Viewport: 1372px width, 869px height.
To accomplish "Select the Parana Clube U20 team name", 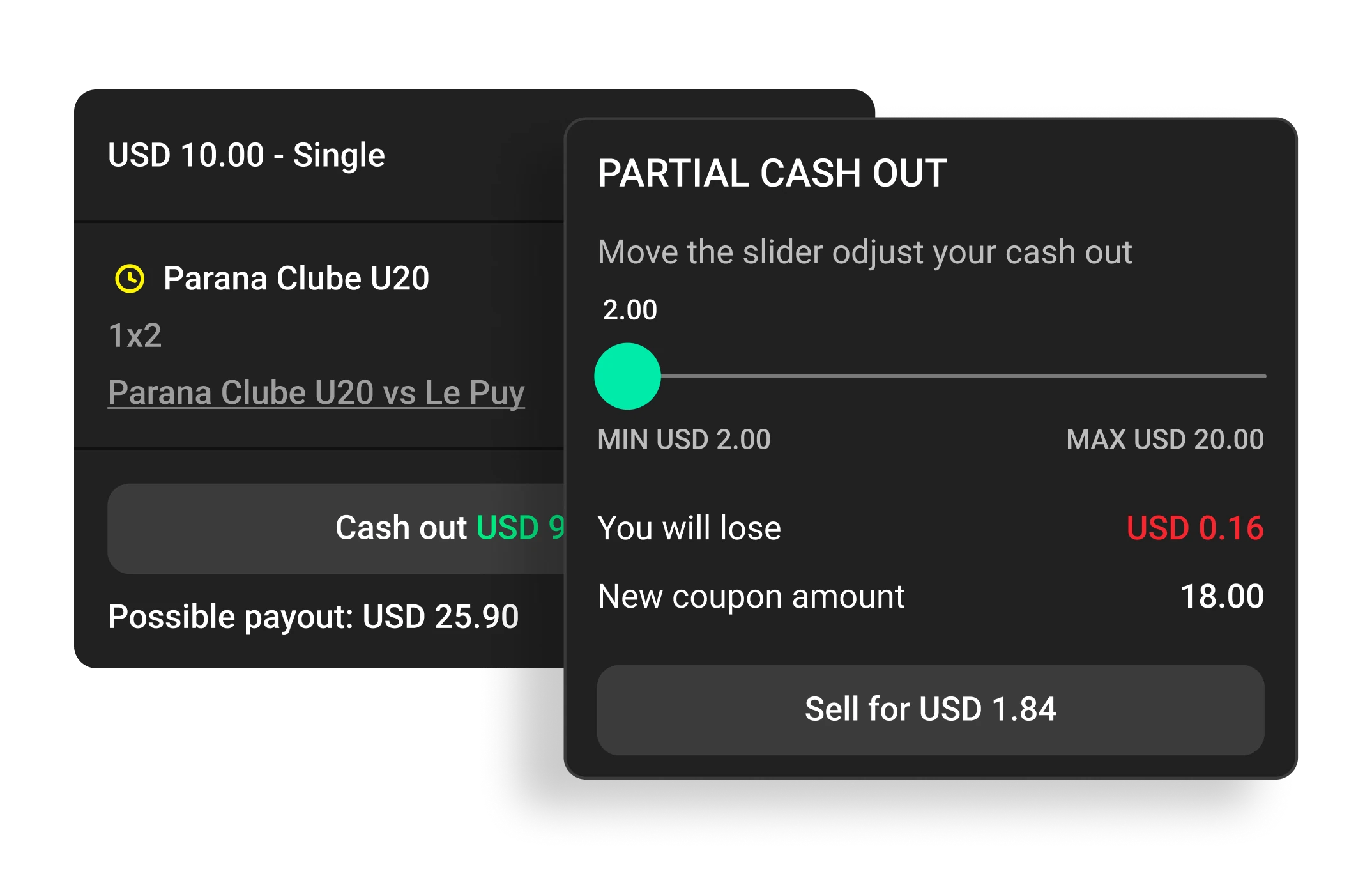I will [x=296, y=279].
